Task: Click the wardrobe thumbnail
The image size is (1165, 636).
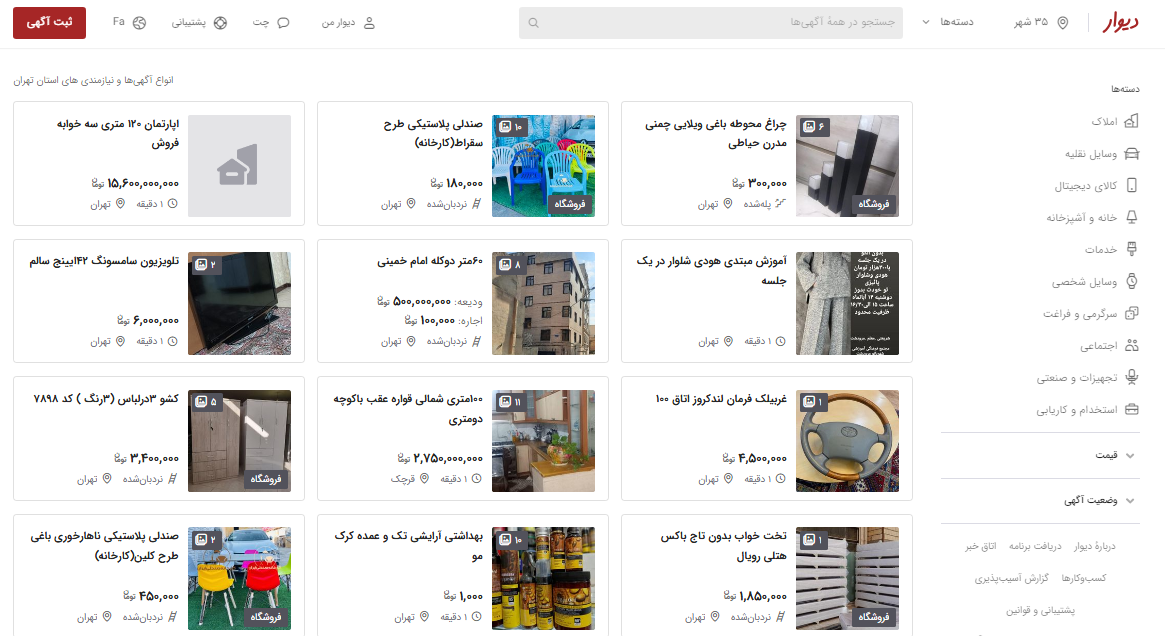Action: coord(239,441)
